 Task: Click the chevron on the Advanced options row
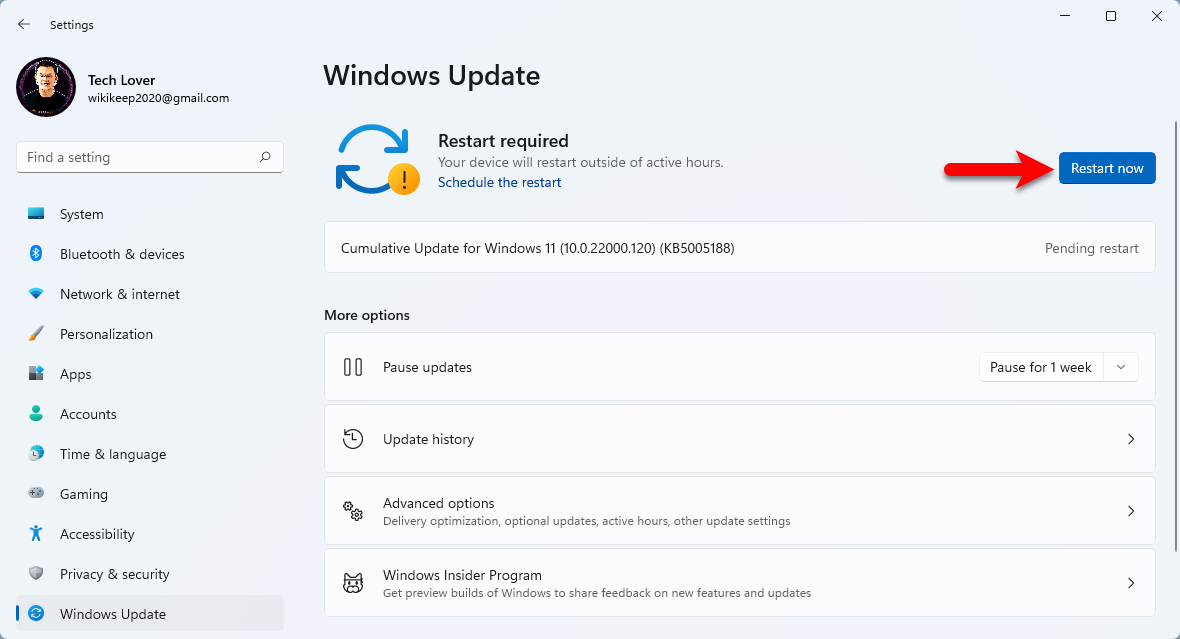(1130, 511)
